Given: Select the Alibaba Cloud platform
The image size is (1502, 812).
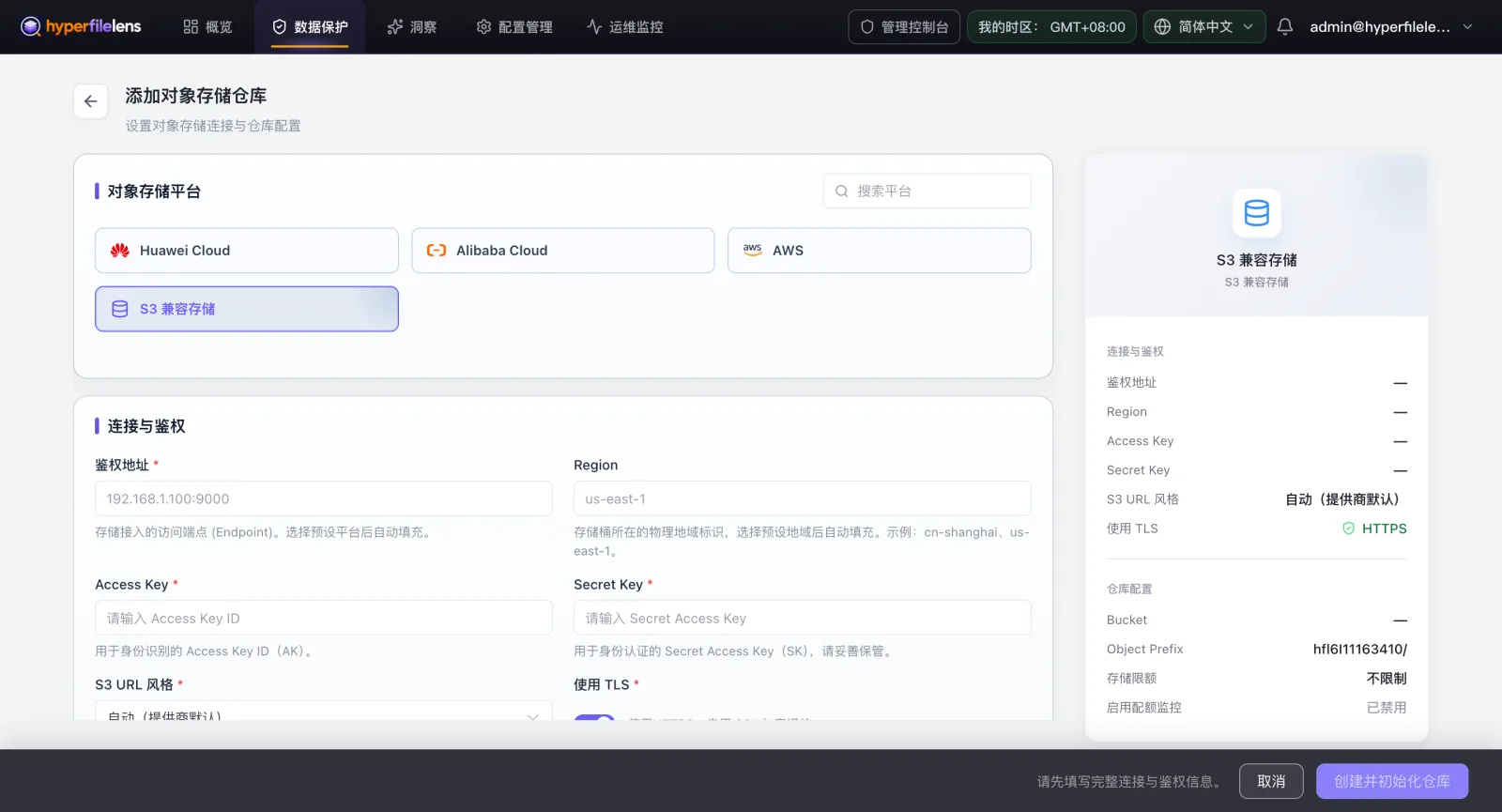Looking at the screenshot, I should tap(563, 251).
